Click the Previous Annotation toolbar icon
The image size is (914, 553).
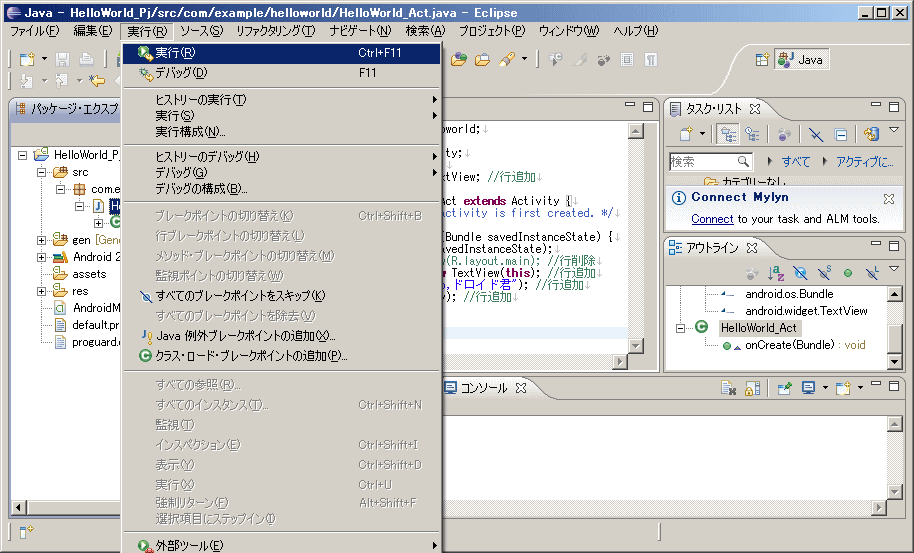click(x=61, y=80)
